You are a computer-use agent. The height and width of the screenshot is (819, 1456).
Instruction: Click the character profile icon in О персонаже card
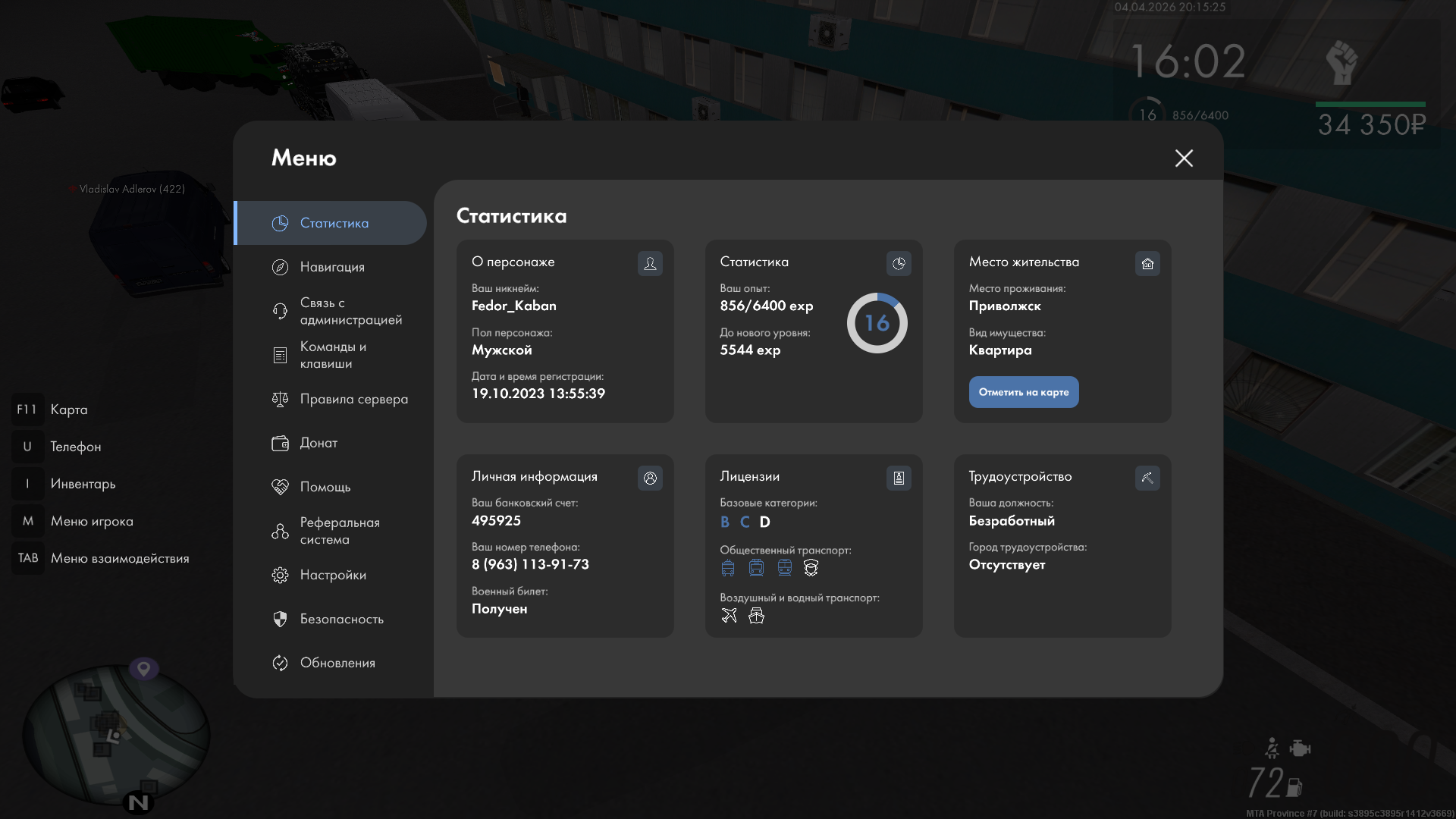[650, 263]
